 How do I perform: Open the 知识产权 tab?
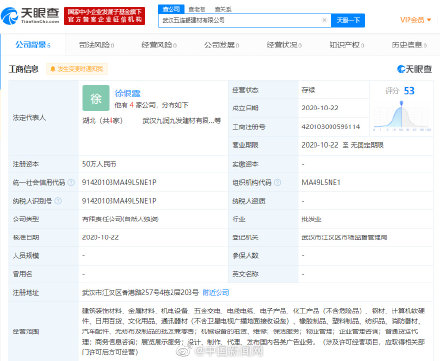(x=347, y=45)
